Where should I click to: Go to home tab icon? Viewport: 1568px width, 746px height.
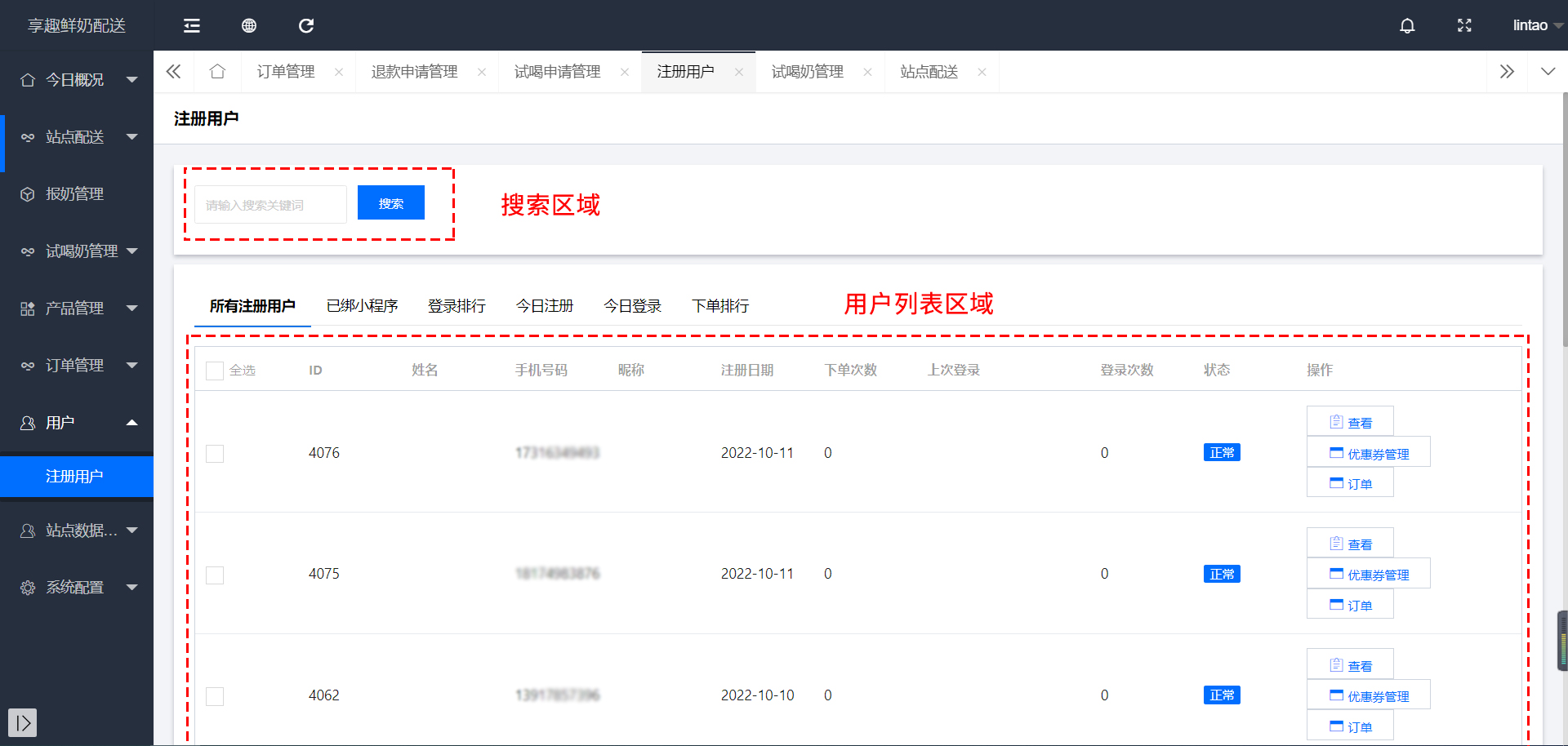click(x=217, y=72)
